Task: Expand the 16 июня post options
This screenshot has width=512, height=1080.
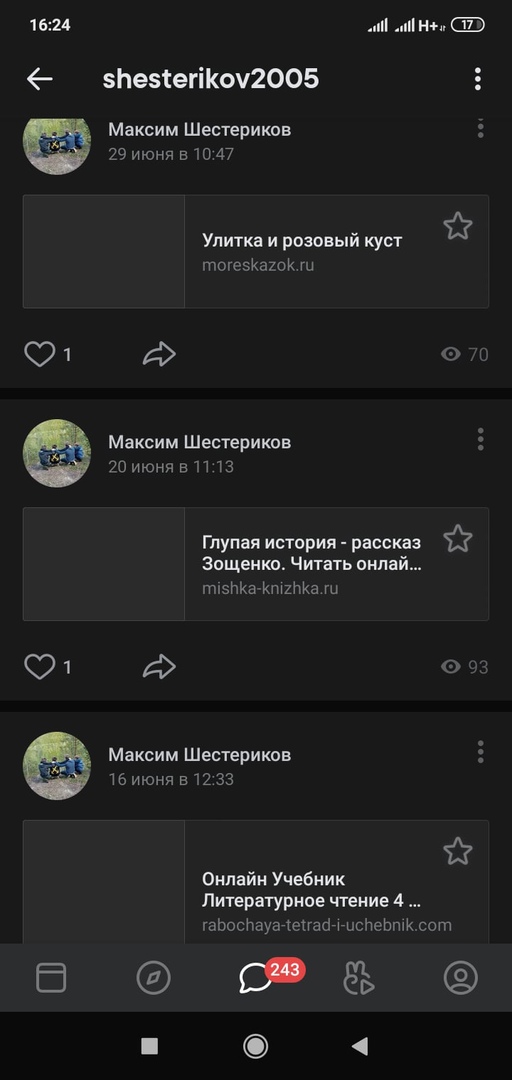Action: point(480,752)
